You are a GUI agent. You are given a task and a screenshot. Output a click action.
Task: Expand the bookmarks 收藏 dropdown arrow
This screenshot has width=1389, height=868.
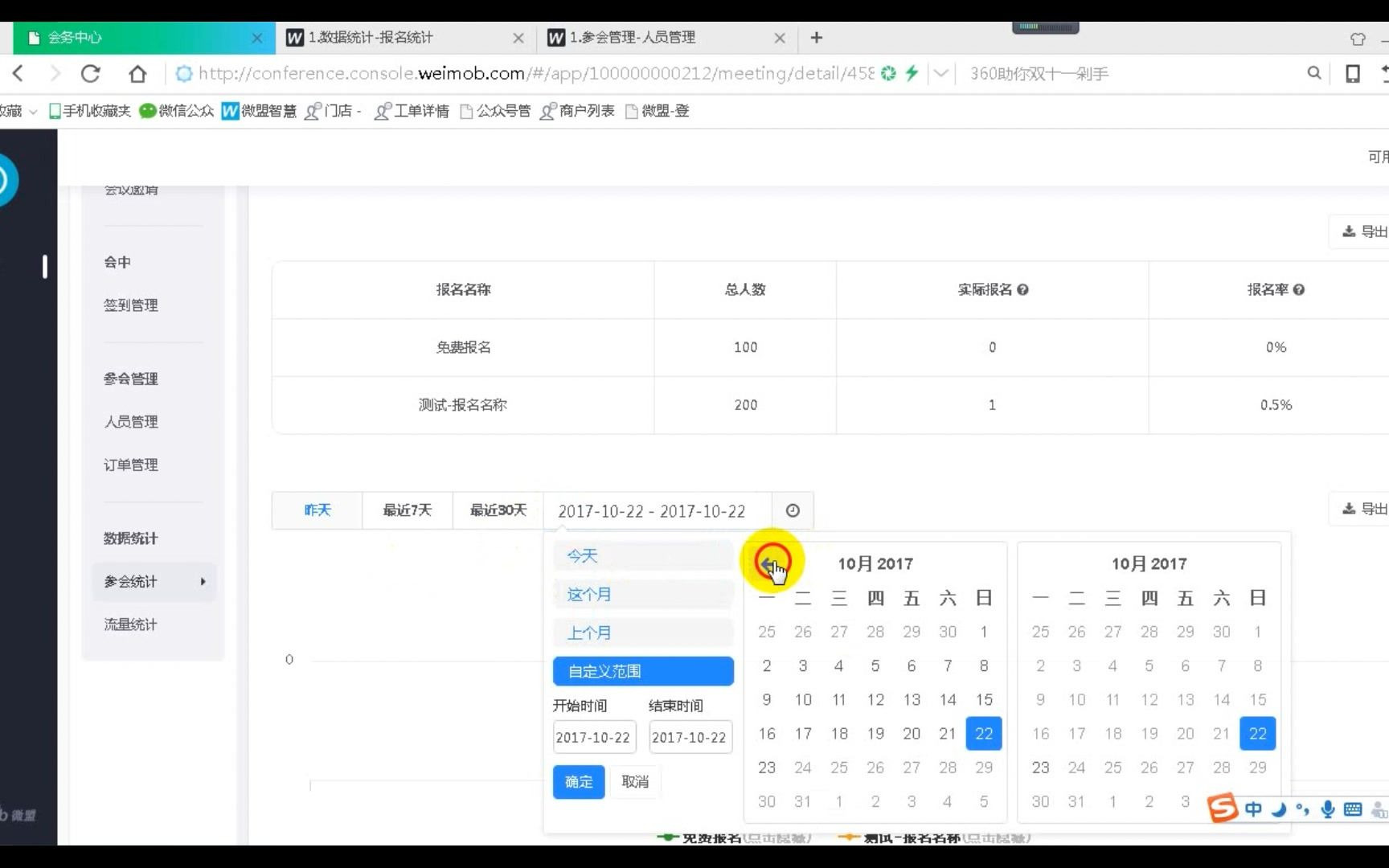tap(33, 112)
